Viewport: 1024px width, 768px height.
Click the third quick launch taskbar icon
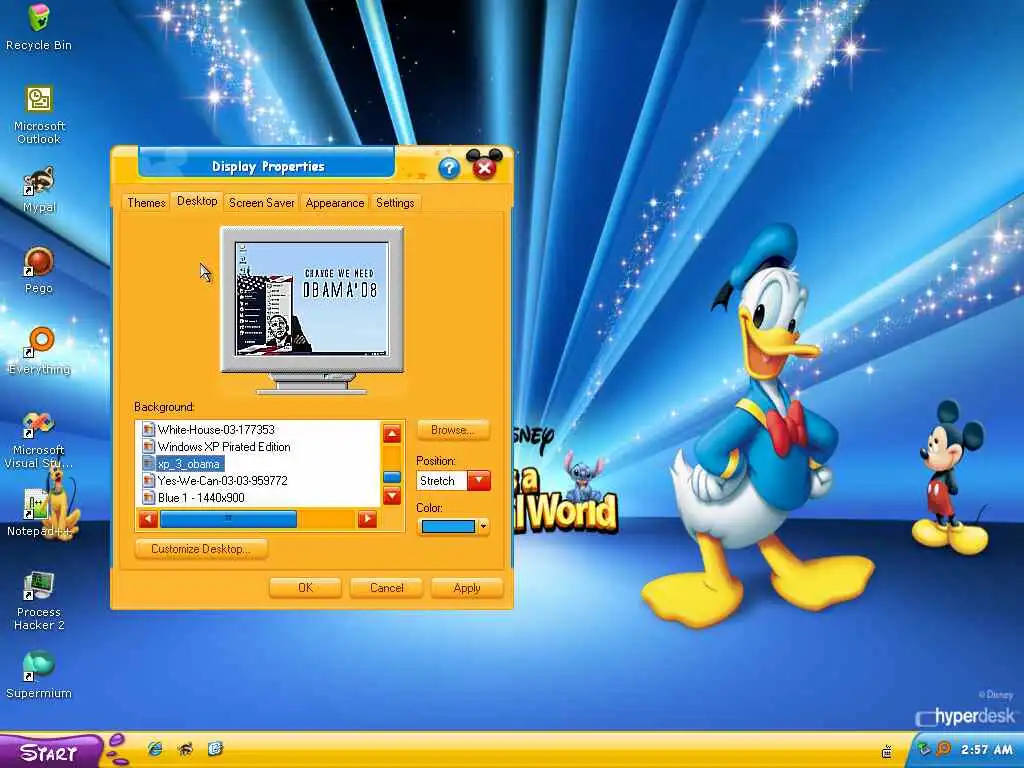point(216,748)
